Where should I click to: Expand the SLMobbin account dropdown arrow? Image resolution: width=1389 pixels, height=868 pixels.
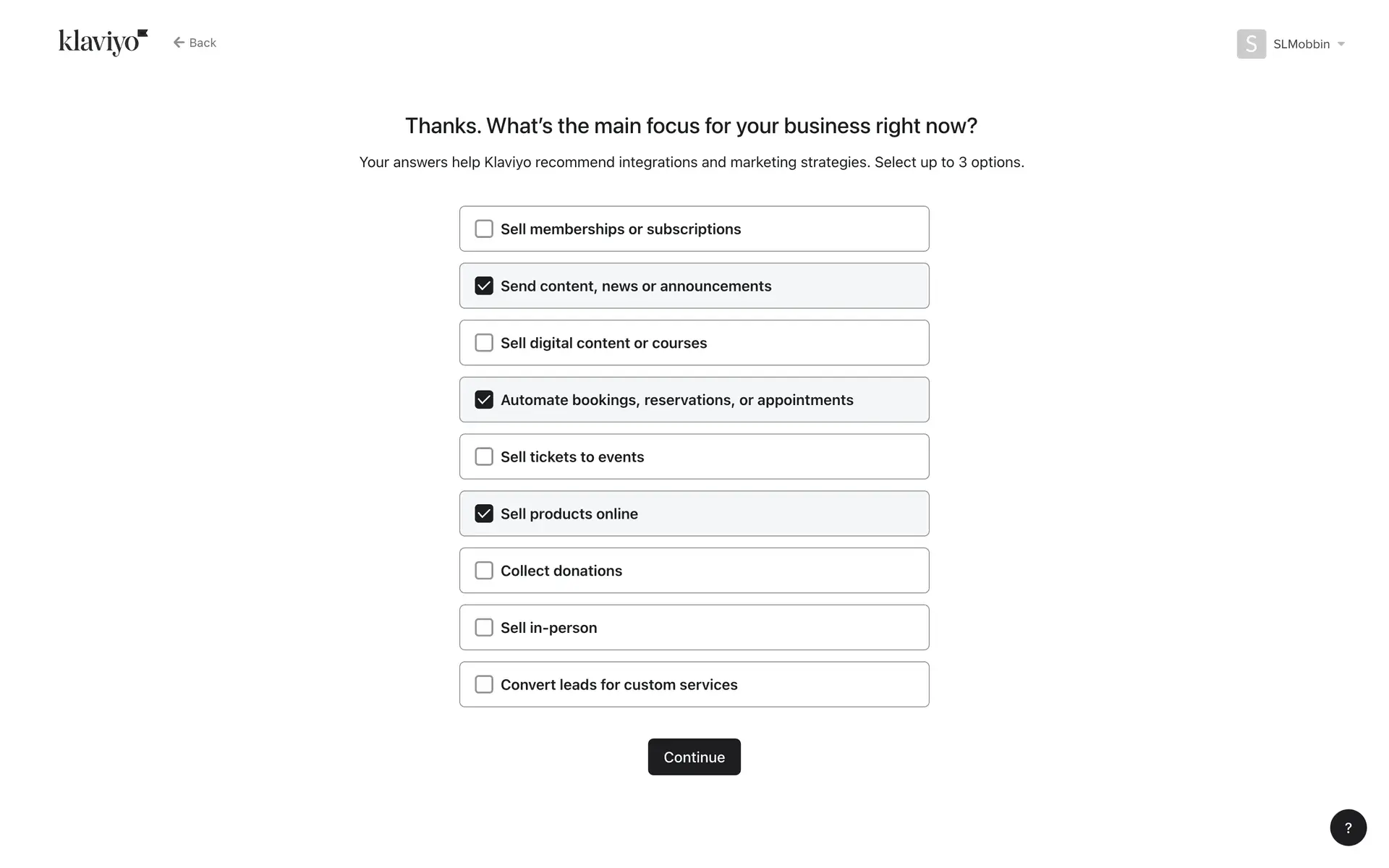[1341, 44]
